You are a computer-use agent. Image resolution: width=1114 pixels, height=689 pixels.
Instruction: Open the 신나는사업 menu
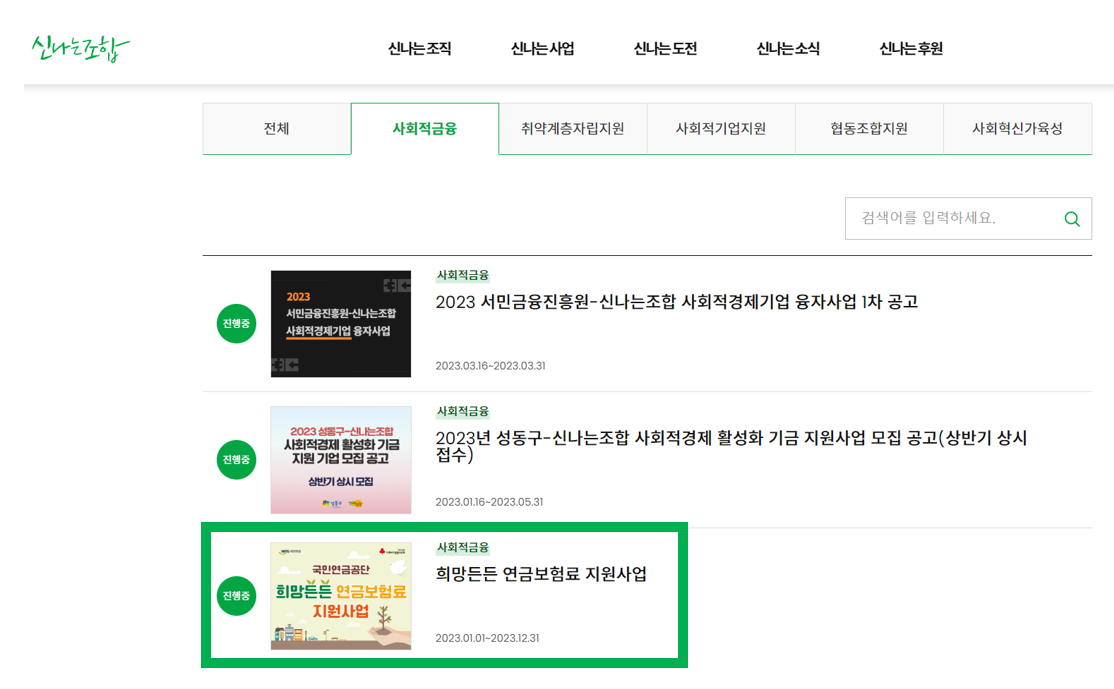click(x=541, y=47)
